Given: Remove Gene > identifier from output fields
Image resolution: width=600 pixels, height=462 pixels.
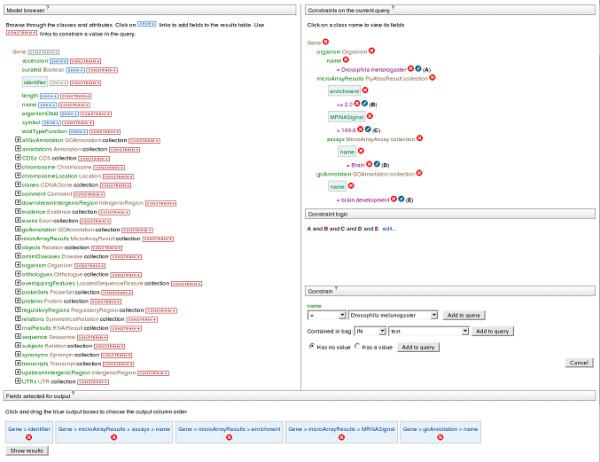Looking at the screenshot, I should pyautogui.click(x=29, y=437).
